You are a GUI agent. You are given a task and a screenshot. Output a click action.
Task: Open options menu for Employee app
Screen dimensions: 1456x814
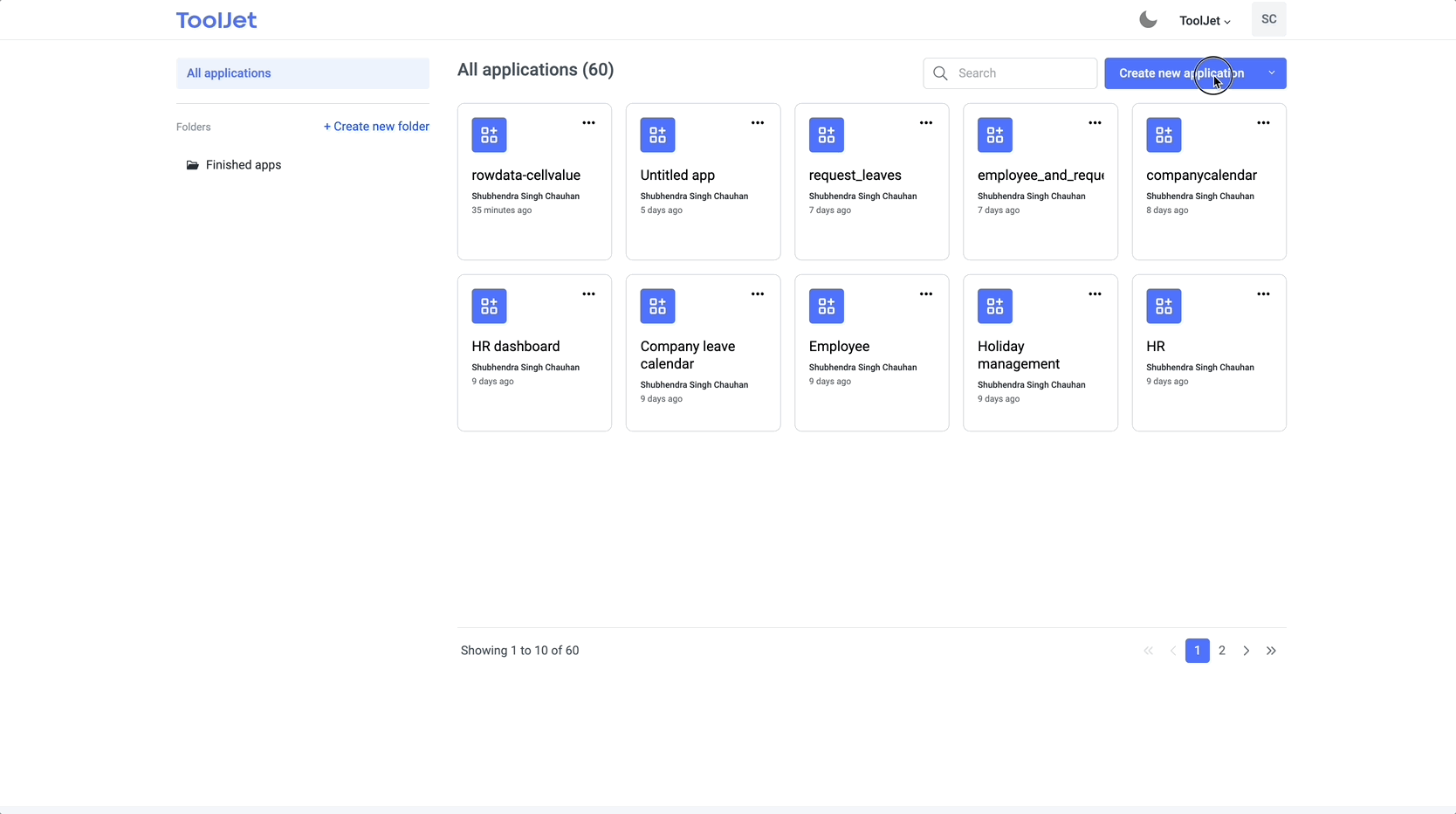click(926, 294)
